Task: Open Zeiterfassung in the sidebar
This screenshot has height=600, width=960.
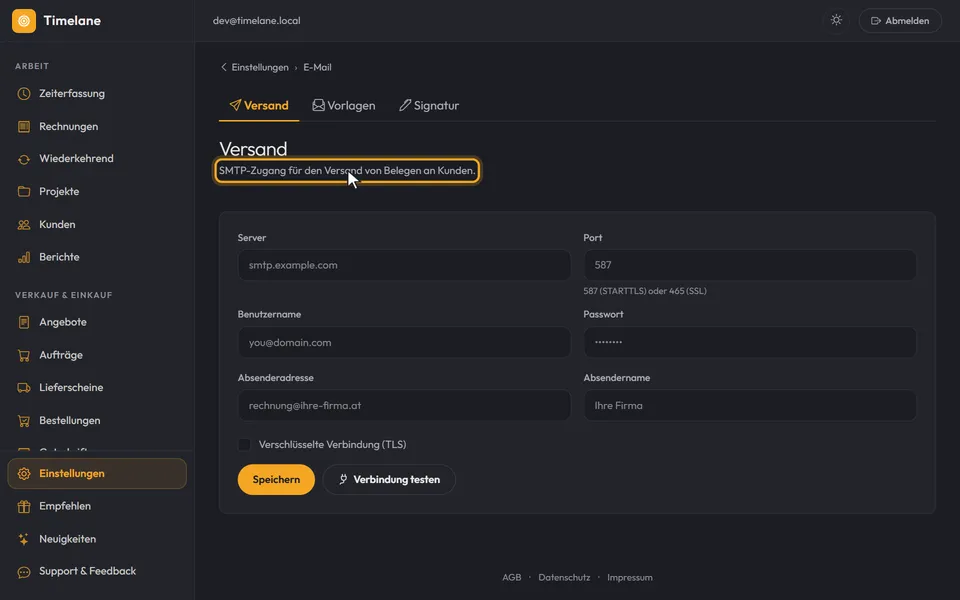Action: pos(97,94)
